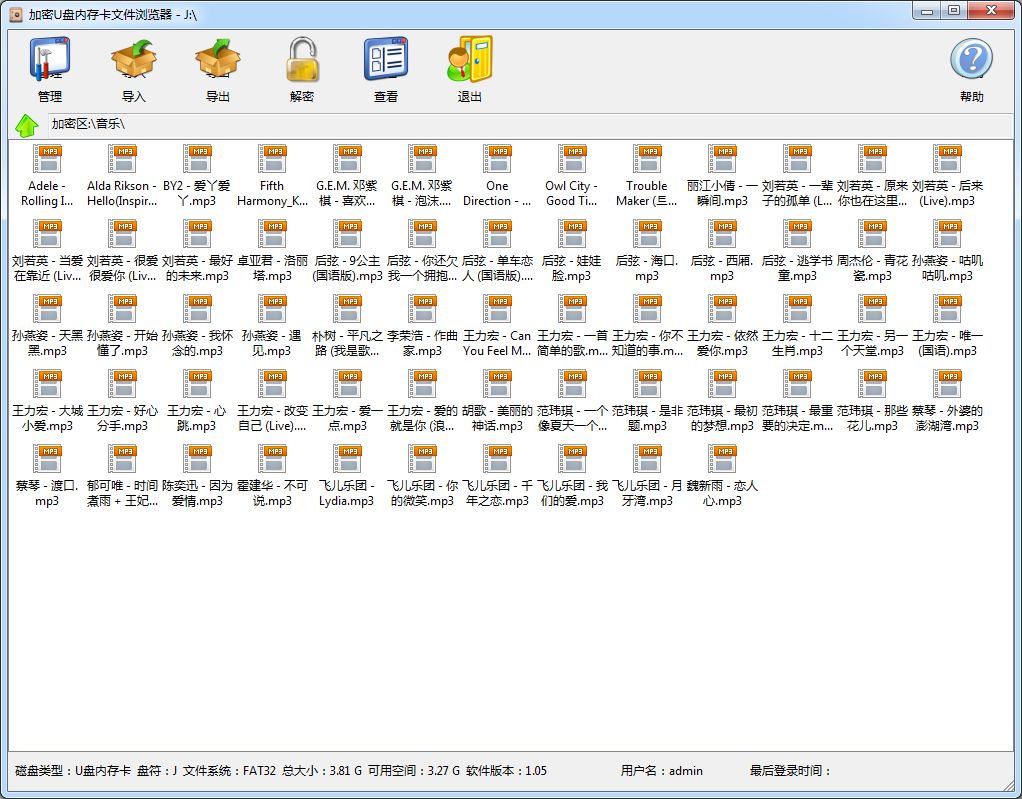
Task: Select 孙燕姿 - 天黑黑.mp3 file
Action: 48,326
